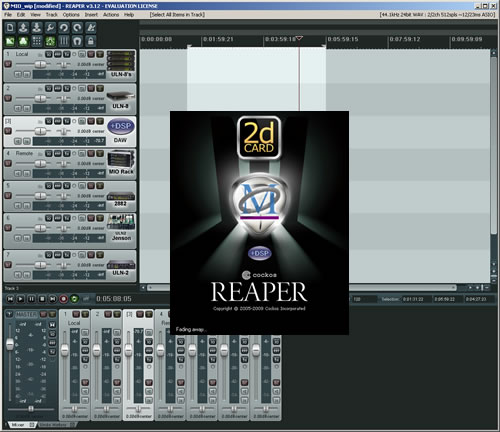This screenshot has height=432, width=500.
Task: Click the pan slider of track 2
Action: pyautogui.click(x=63, y=98)
